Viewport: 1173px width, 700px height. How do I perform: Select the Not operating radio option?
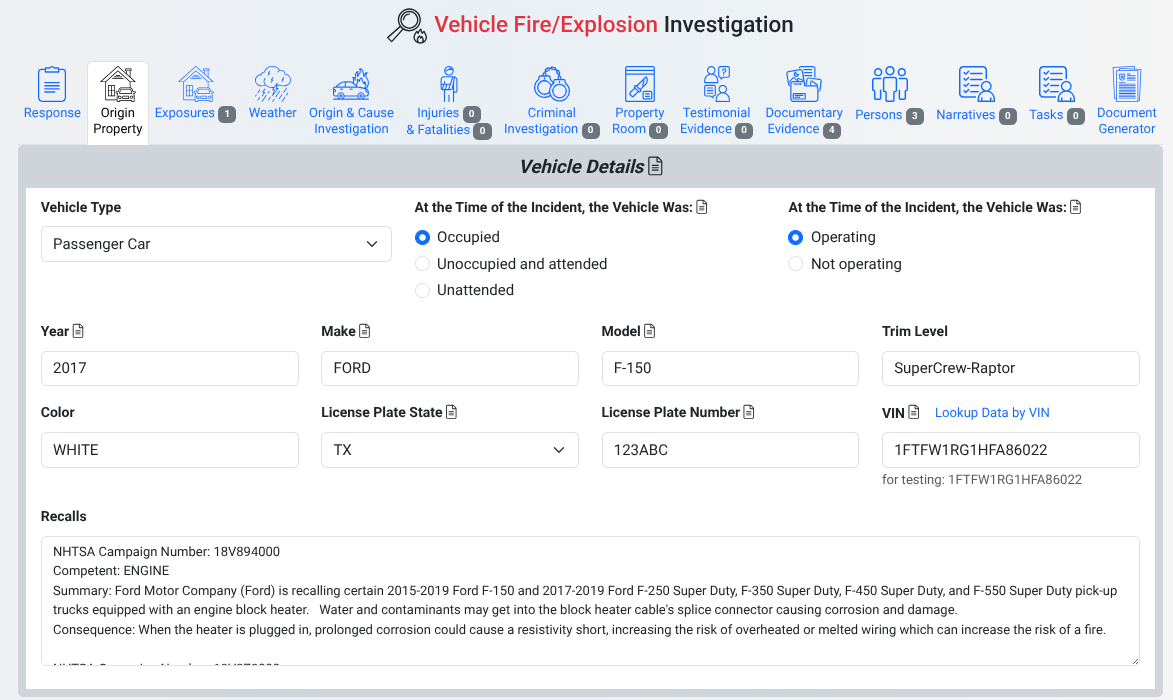[x=796, y=264]
